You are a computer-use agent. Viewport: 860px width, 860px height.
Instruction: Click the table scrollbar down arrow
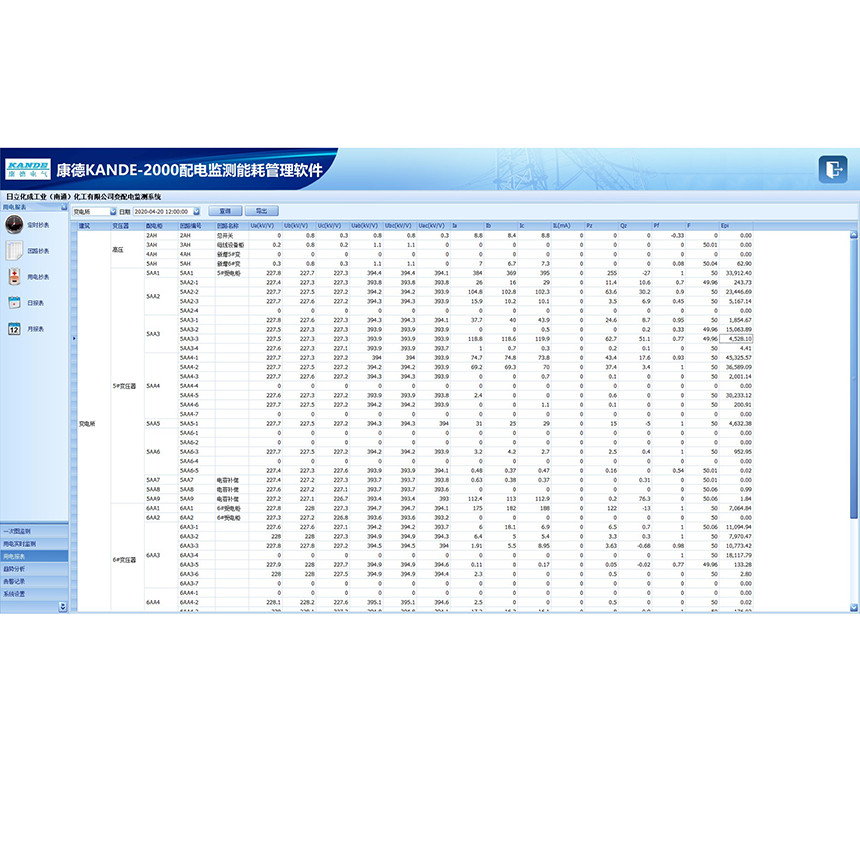[853, 607]
